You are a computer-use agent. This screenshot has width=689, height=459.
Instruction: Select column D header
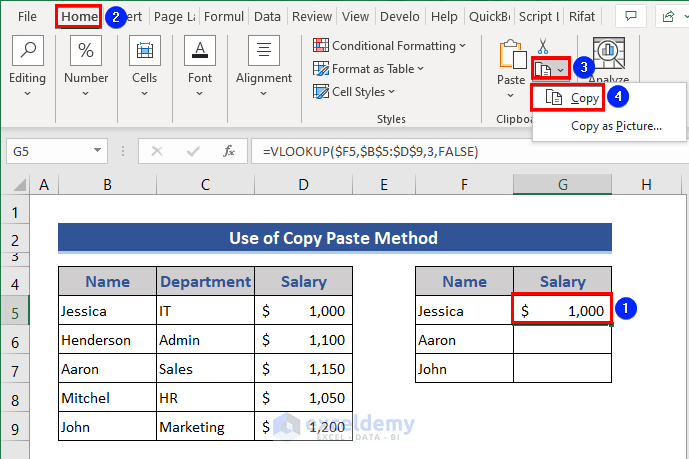(x=303, y=185)
